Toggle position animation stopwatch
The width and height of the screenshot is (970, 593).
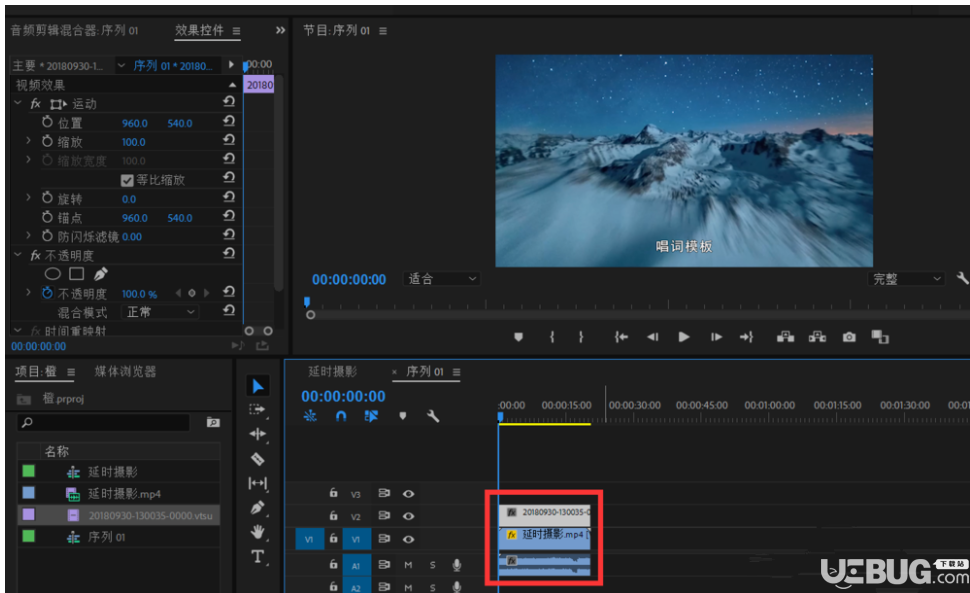[x=47, y=122]
